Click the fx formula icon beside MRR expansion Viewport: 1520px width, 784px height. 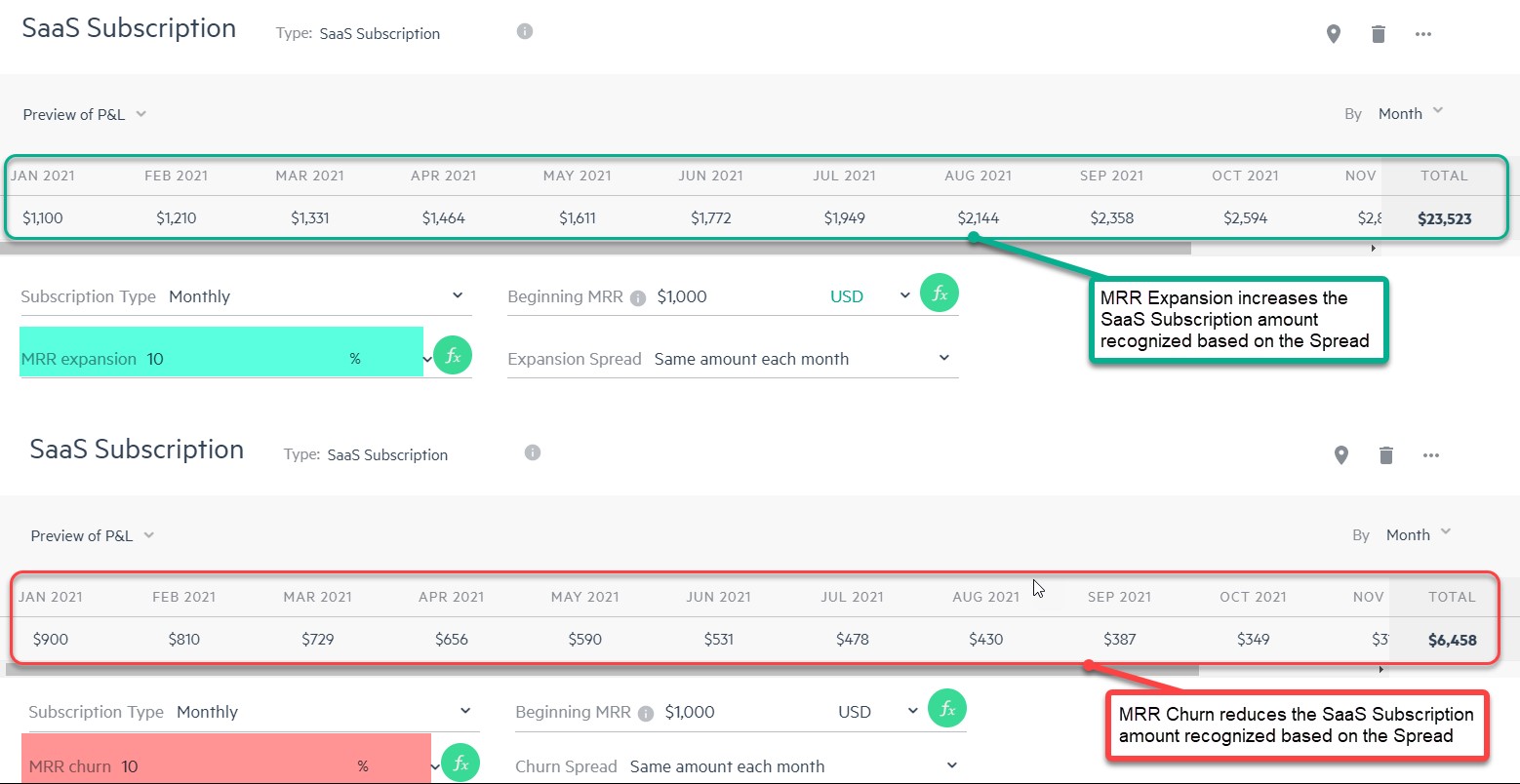[x=453, y=356]
